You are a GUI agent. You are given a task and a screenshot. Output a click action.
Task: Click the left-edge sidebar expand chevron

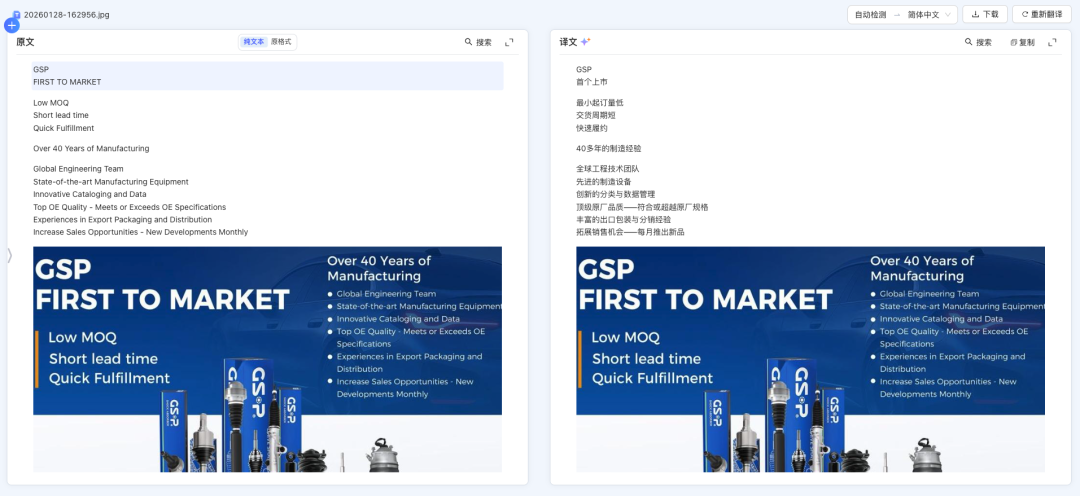pyautogui.click(x=10, y=256)
